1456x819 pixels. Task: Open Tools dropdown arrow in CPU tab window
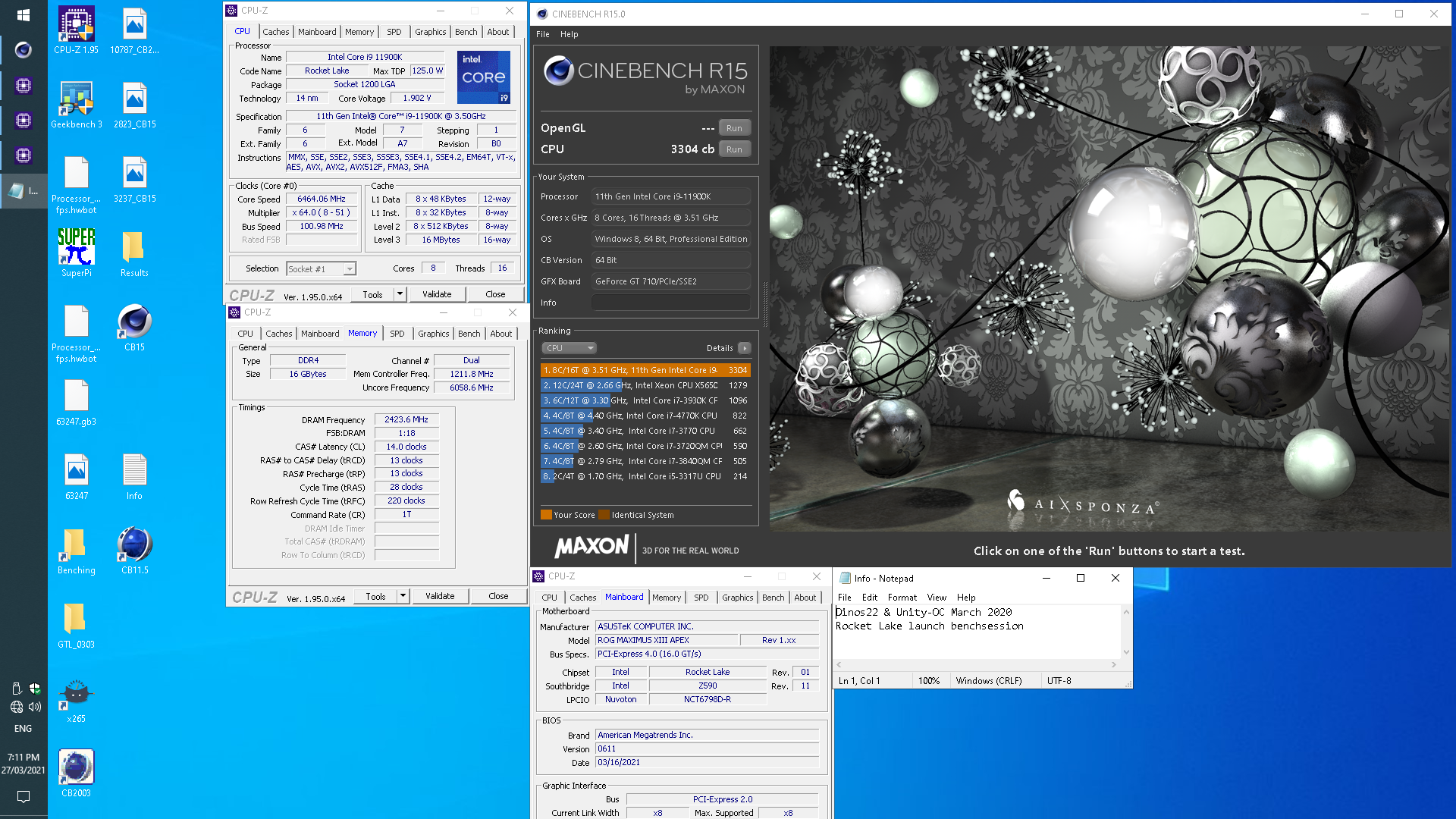400,294
